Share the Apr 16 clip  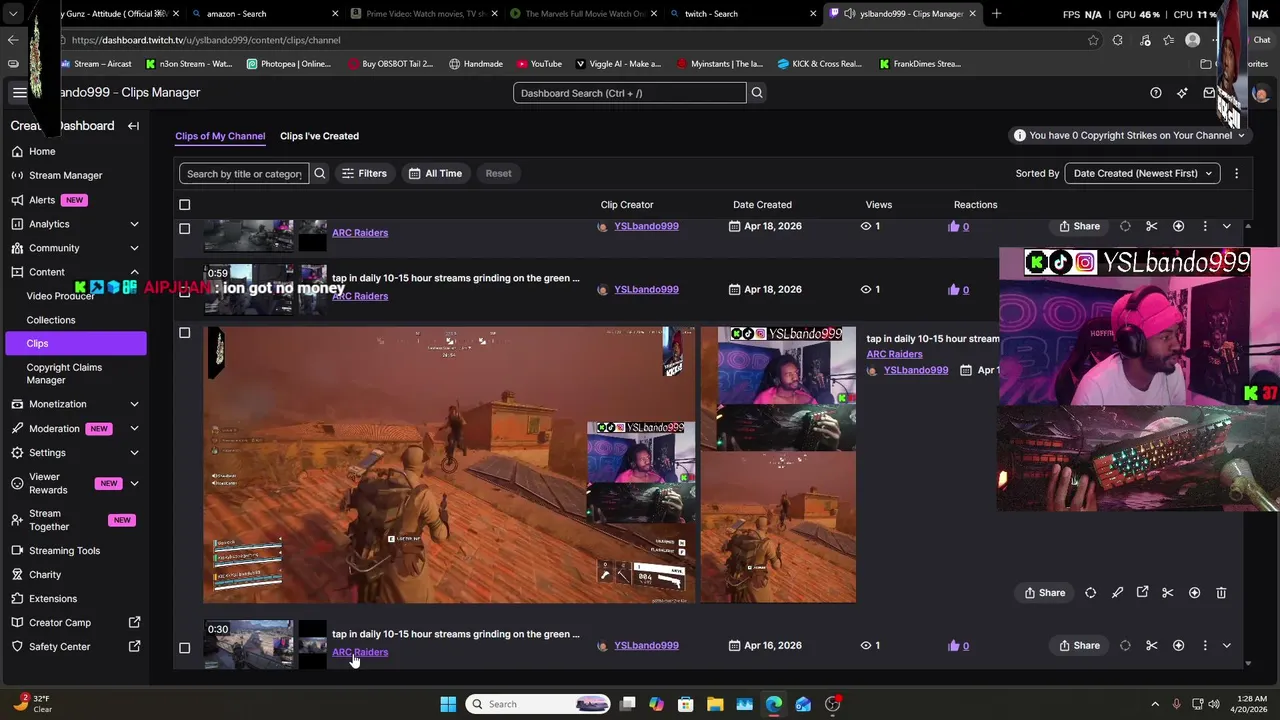(1079, 646)
